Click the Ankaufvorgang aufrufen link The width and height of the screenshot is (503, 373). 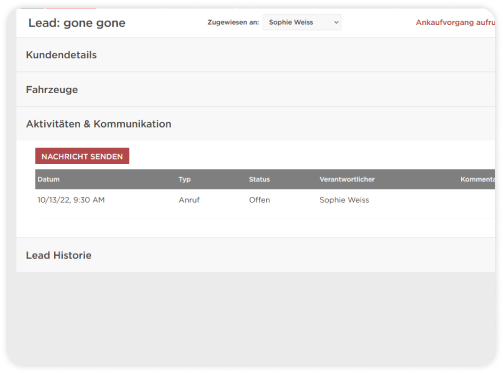(455, 22)
